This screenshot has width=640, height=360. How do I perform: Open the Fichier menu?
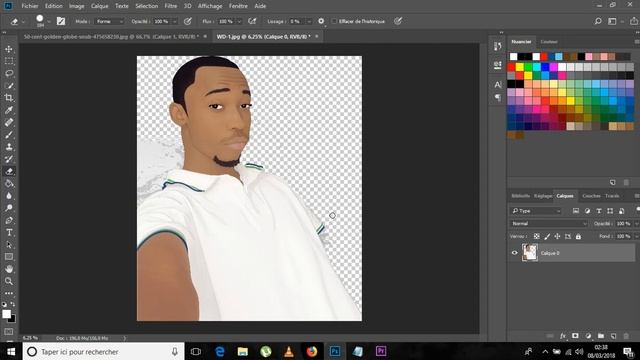pos(30,6)
